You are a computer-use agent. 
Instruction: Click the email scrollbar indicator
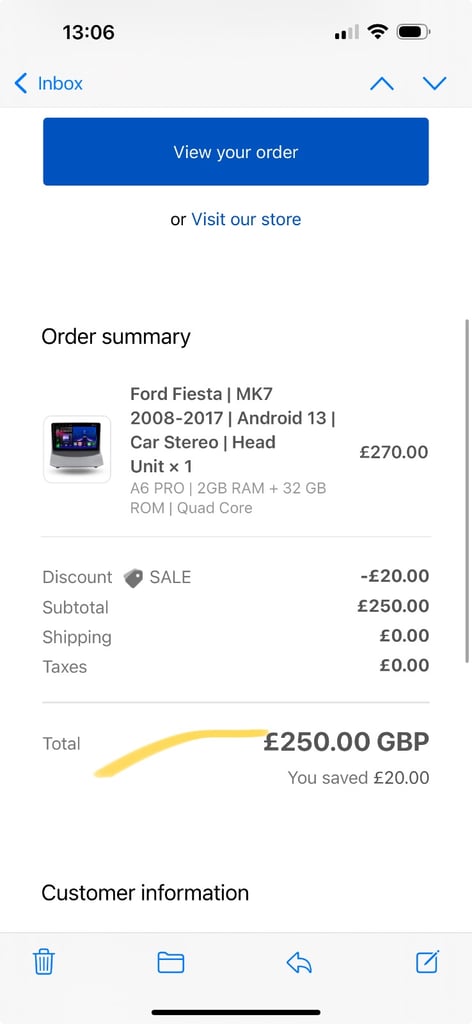tap(467, 490)
